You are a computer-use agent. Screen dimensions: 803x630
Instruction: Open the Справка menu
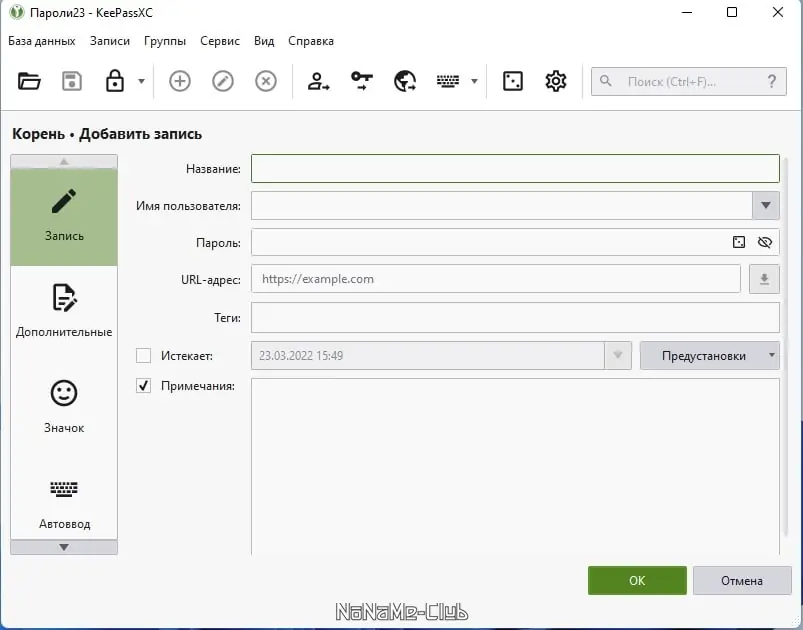tap(311, 41)
